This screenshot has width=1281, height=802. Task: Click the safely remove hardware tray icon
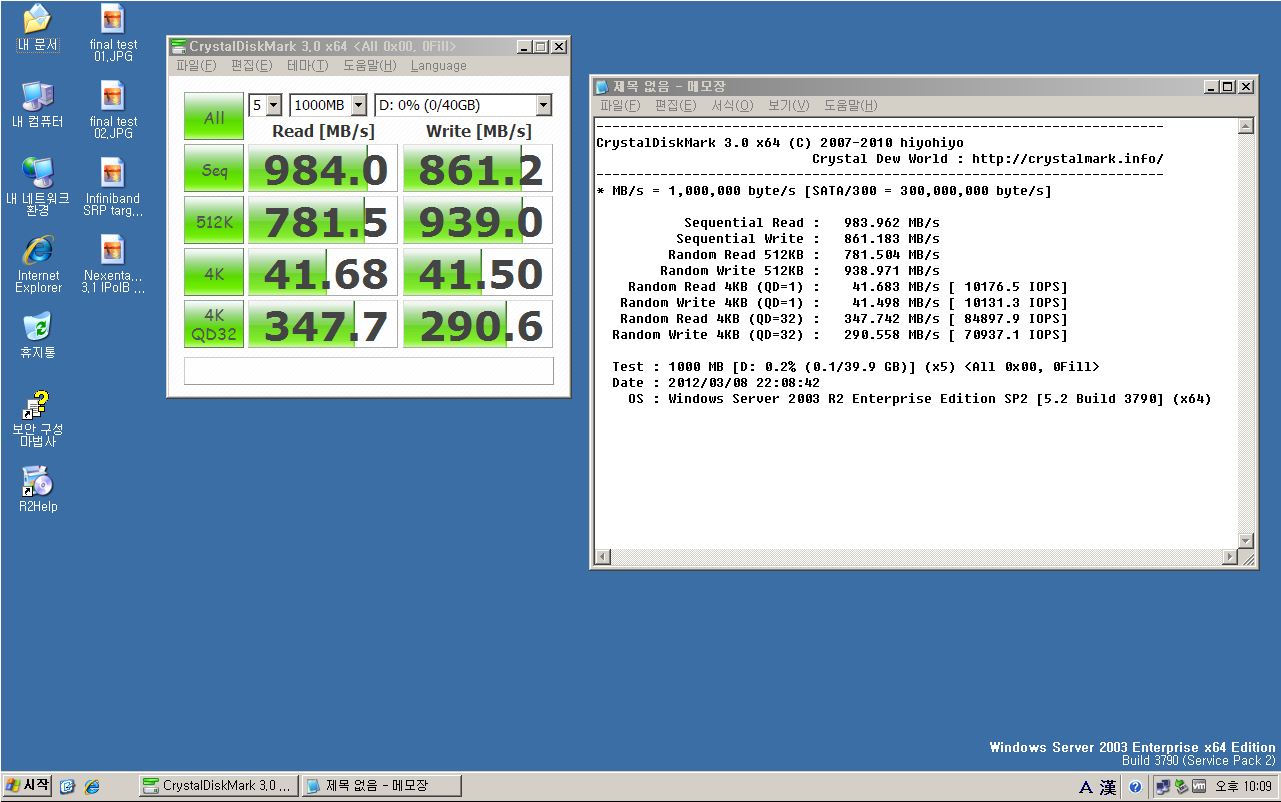click(x=1180, y=786)
